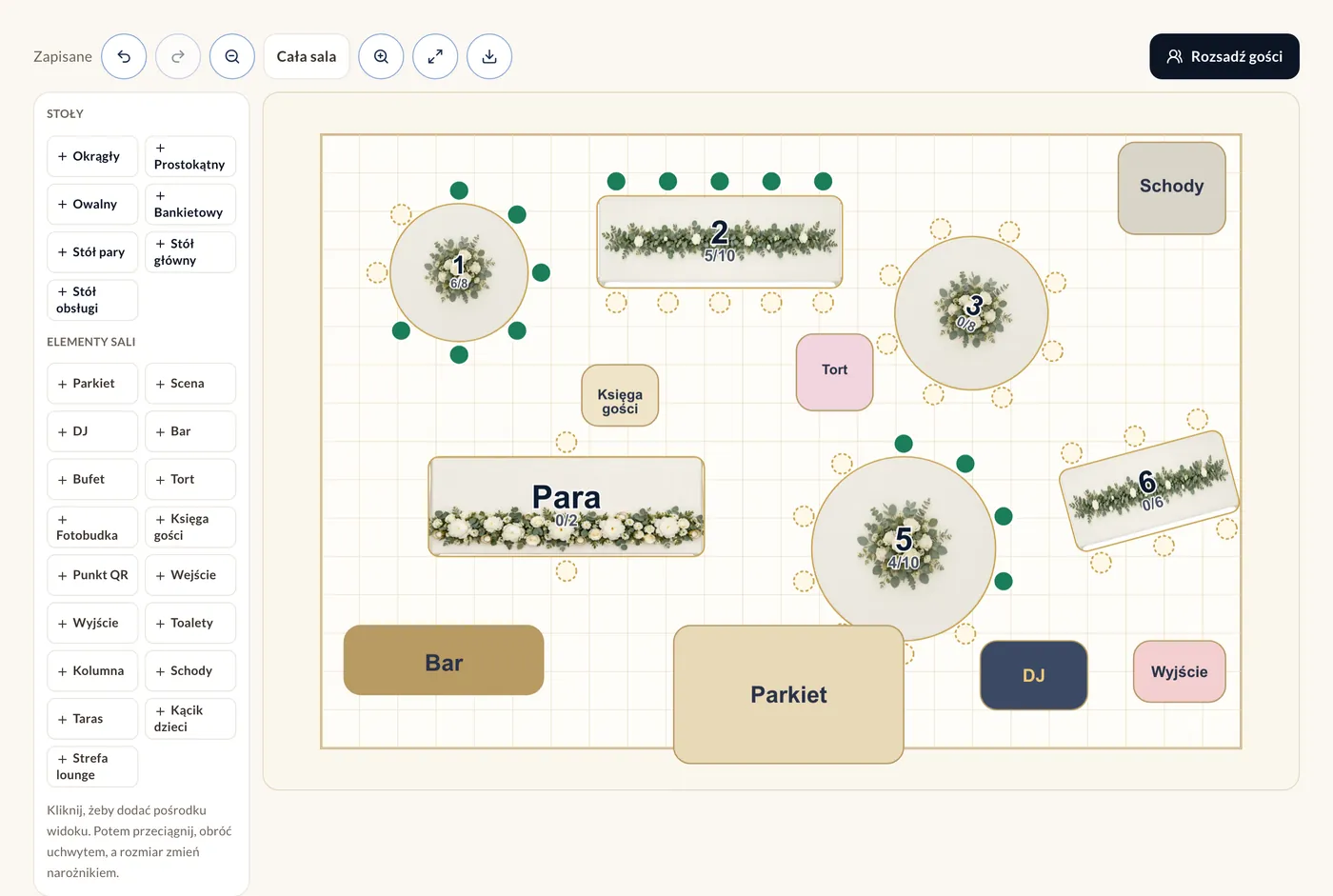This screenshot has height=896, width=1333.
Task: Add a Fotobudka element
Action: (92, 528)
